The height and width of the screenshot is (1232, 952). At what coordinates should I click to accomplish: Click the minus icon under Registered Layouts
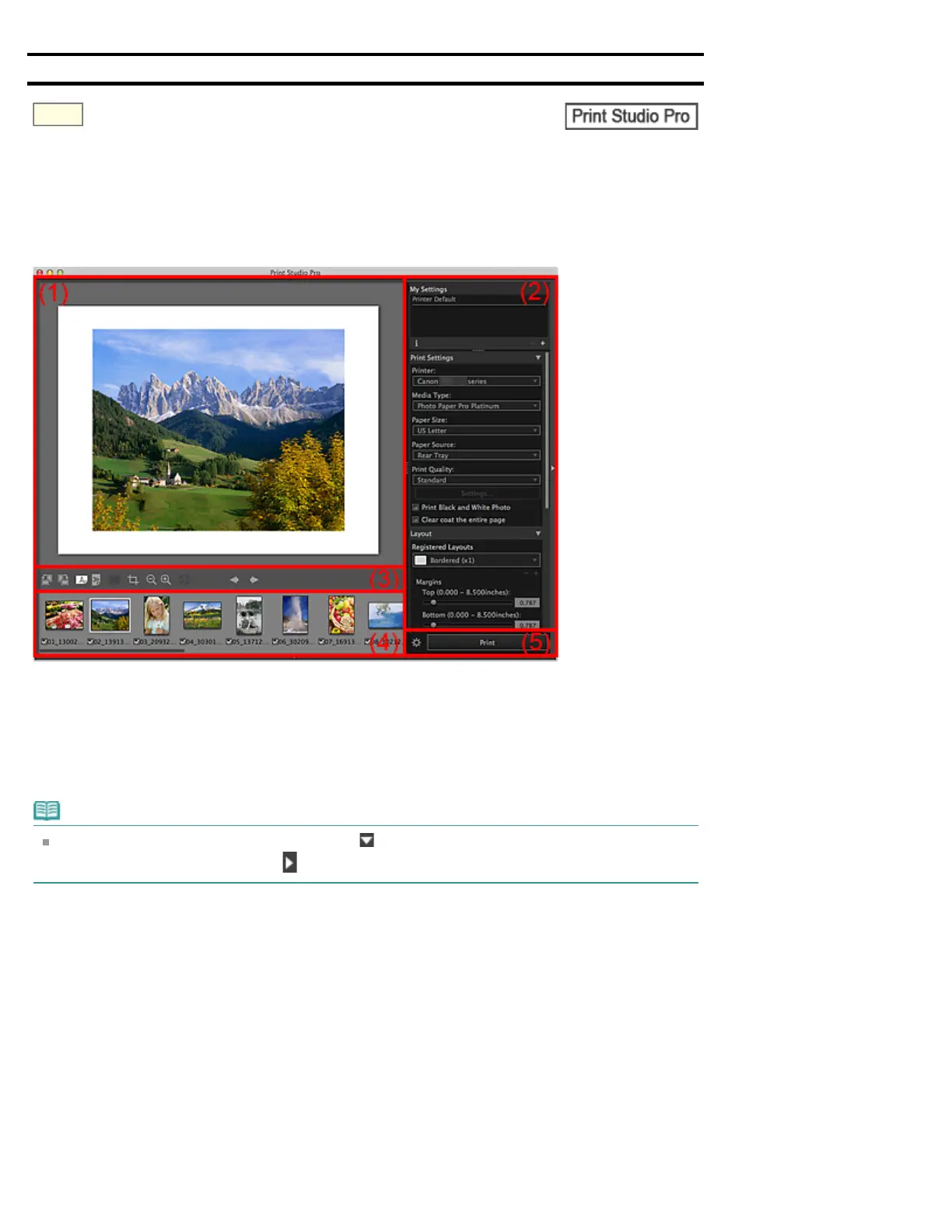click(x=526, y=572)
